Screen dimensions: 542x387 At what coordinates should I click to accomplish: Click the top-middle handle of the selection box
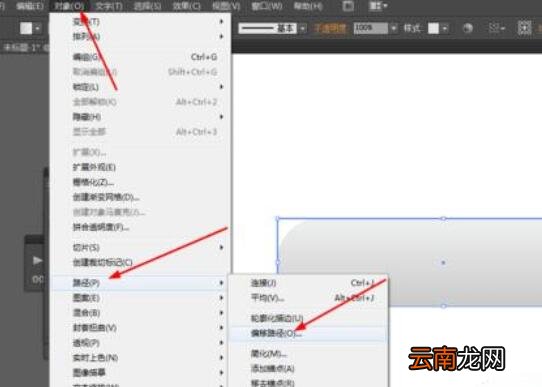click(x=443, y=218)
